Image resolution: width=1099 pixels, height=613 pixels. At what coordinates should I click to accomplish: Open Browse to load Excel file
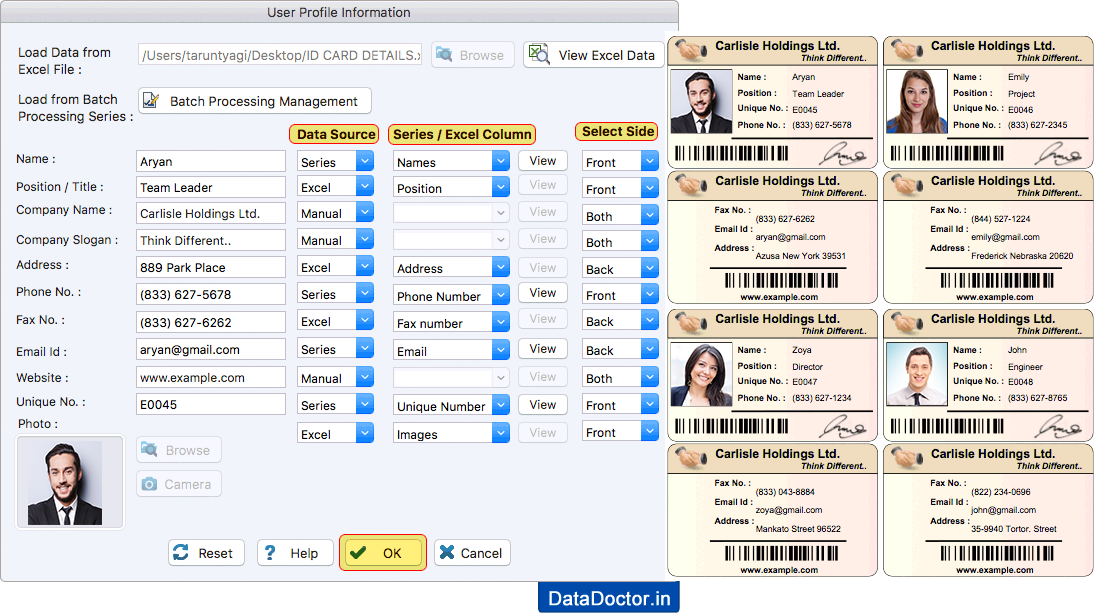click(x=472, y=55)
